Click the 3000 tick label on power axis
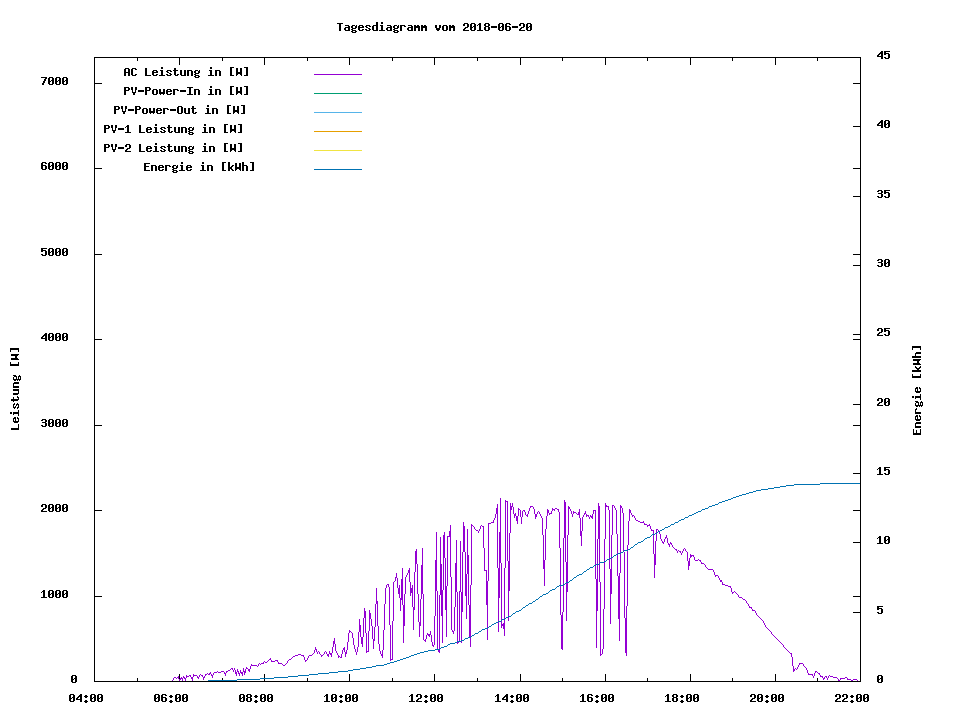960x720 pixels. [54, 424]
